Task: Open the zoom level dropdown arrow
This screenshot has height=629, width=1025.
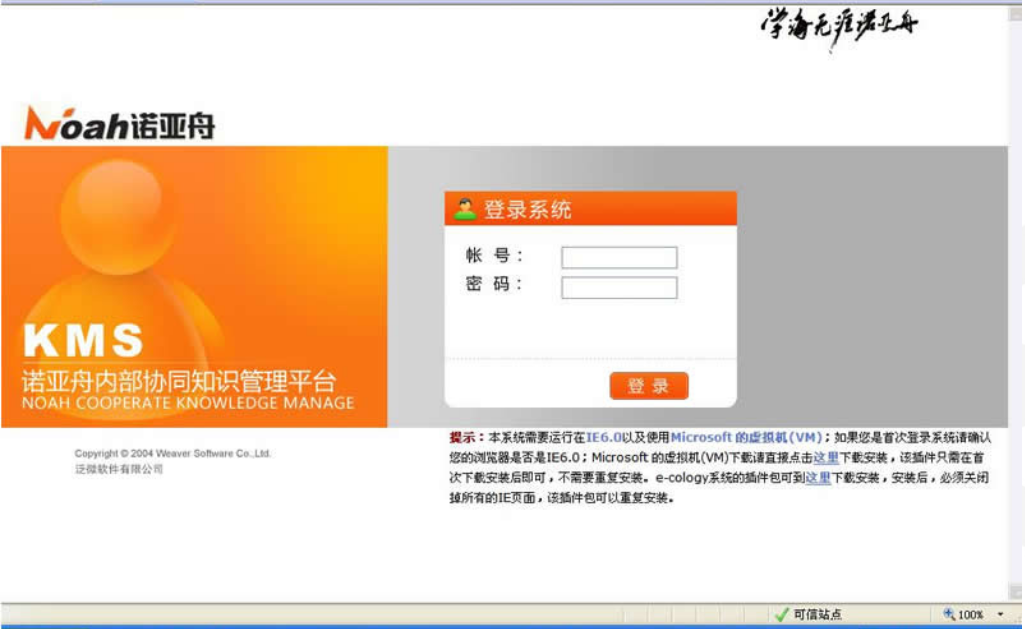Action: pos(1000,614)
